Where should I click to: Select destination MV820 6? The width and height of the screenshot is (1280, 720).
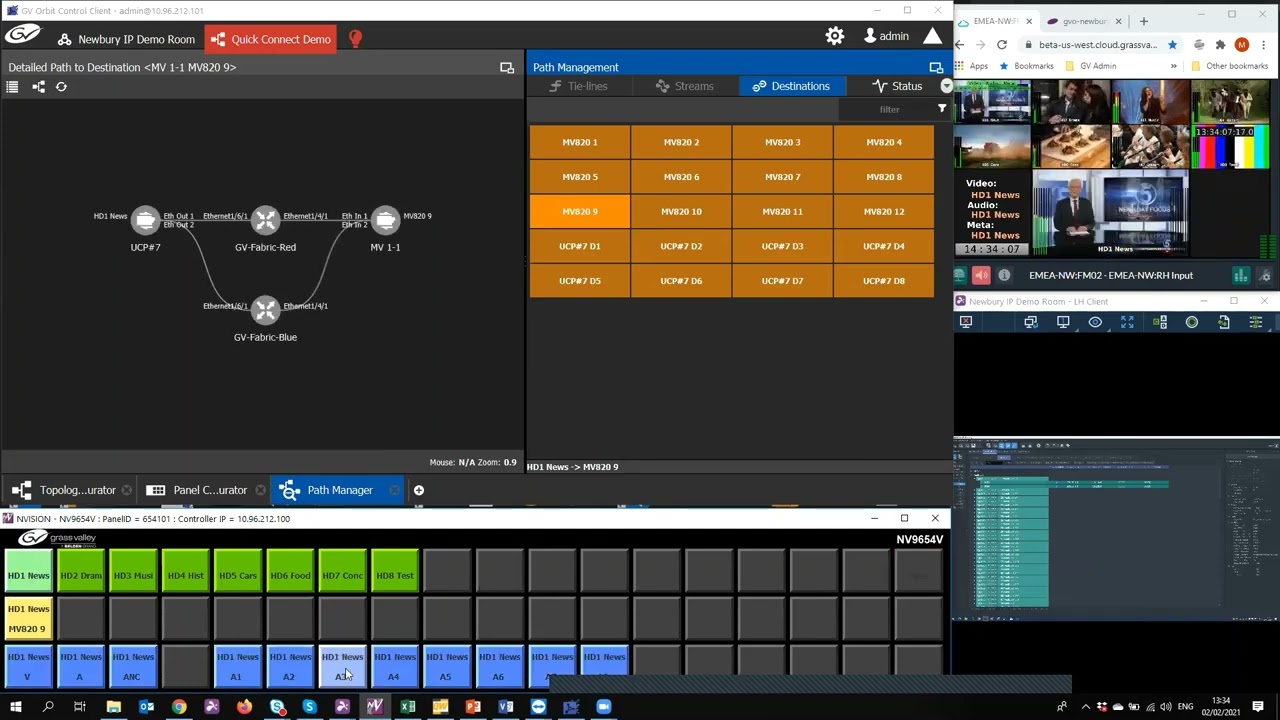point(681,177)
